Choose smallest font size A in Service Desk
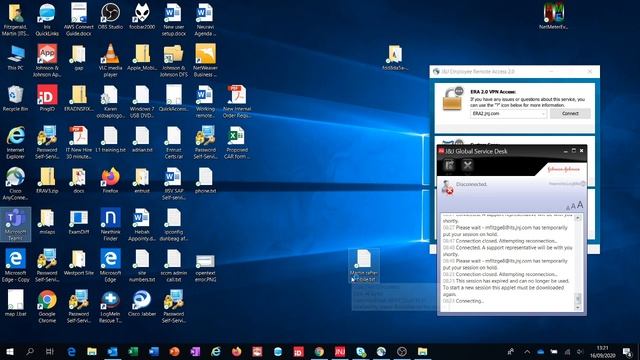 coord(569,207)
